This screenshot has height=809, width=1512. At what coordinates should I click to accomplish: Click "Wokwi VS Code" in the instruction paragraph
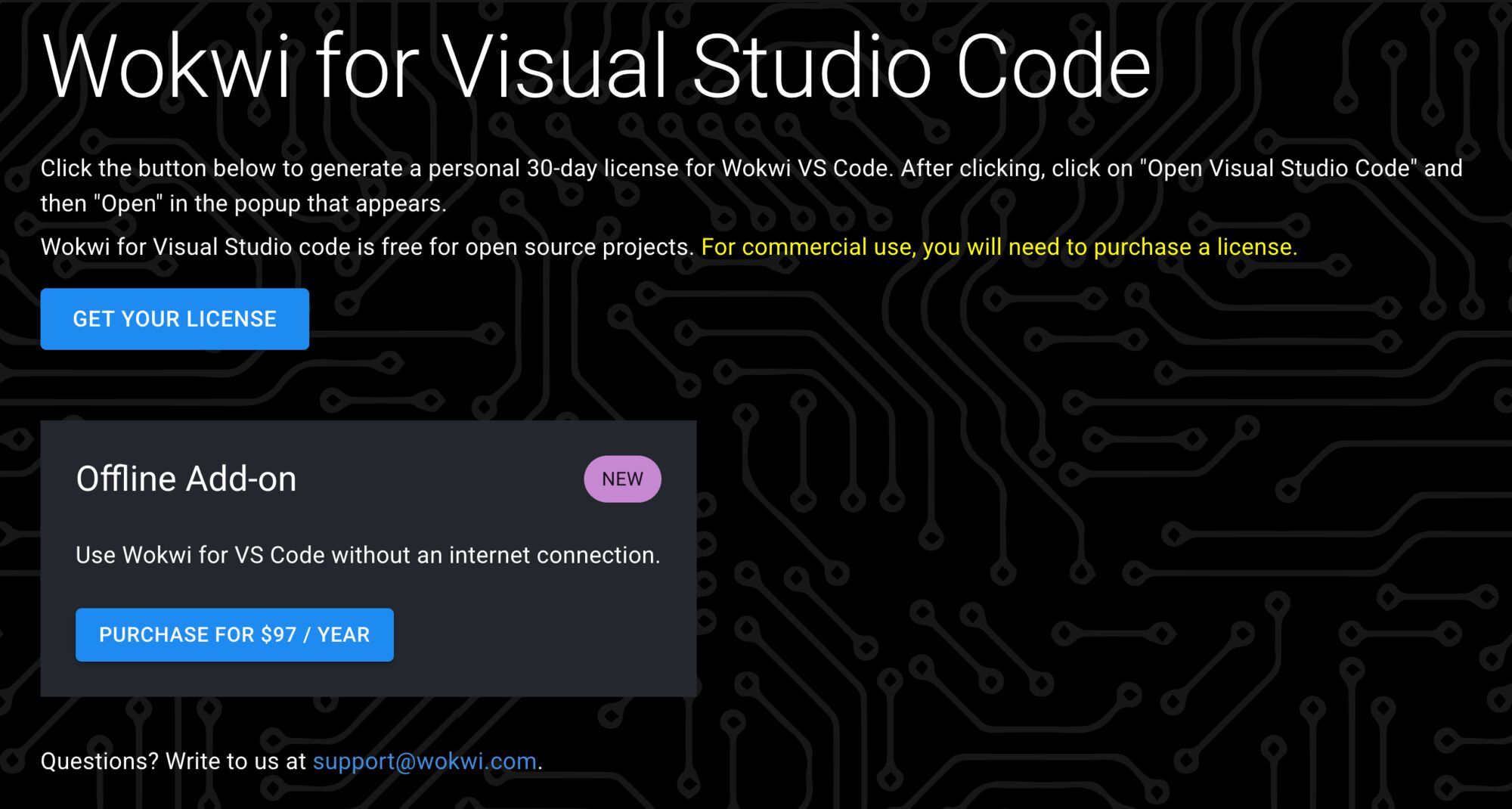[x=807, y=169]
